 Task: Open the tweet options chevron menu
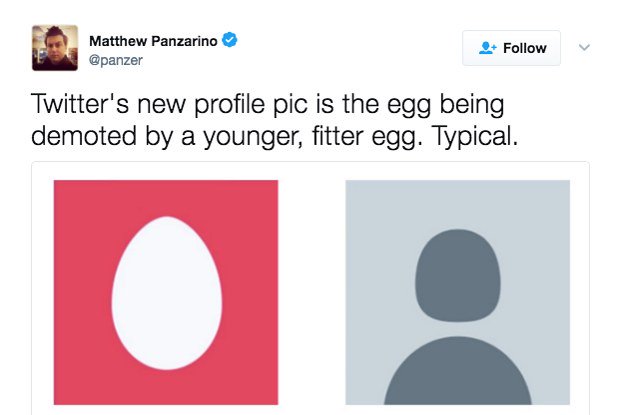(584, 47)
